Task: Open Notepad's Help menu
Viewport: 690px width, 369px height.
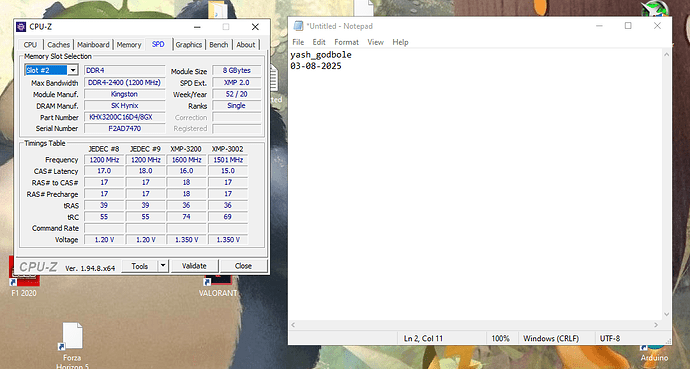Action: [400, 42]
